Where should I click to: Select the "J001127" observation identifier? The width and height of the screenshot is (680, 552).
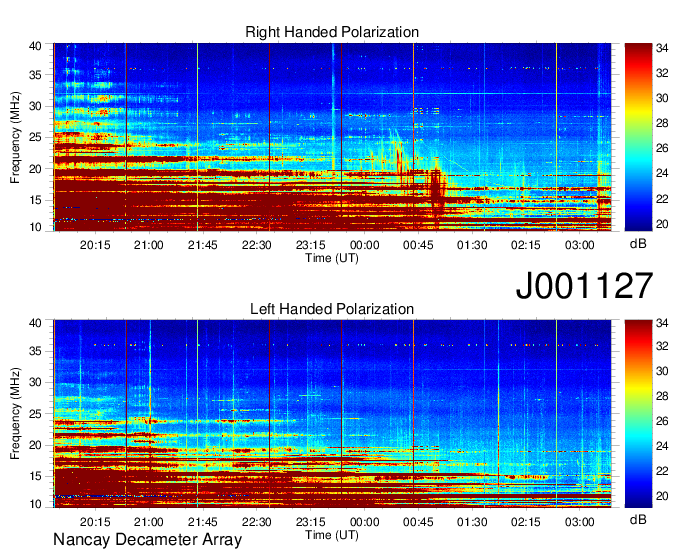(584, 286)
